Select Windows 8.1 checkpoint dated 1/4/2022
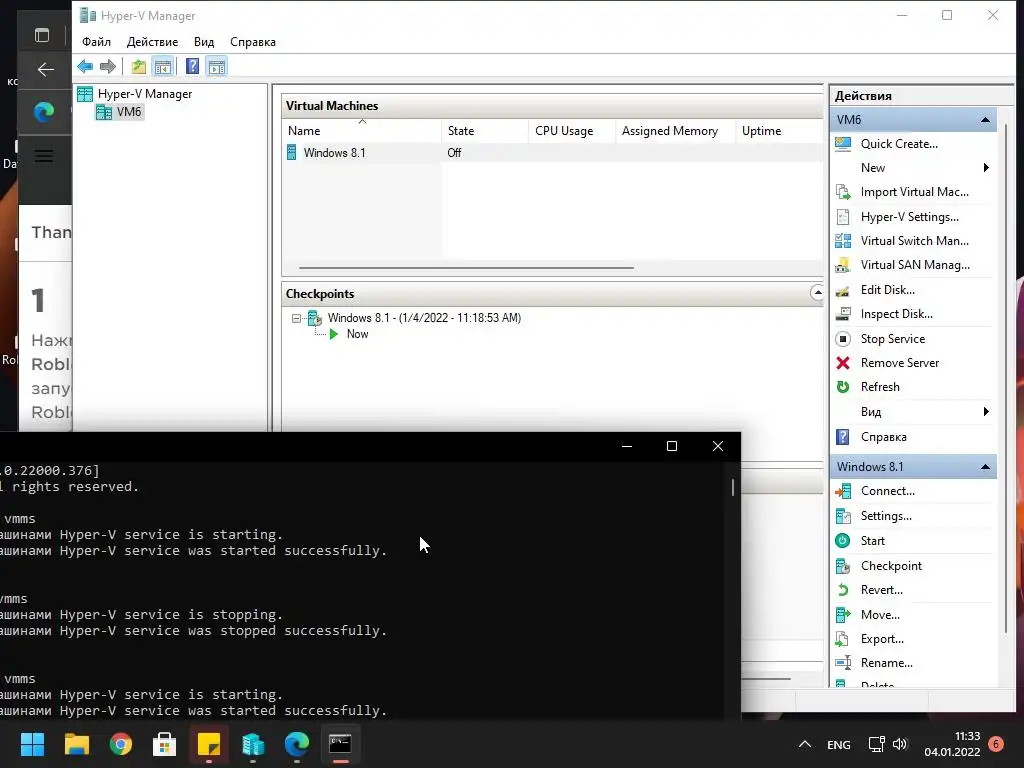1024x768 pixels. tap(424, 318)
